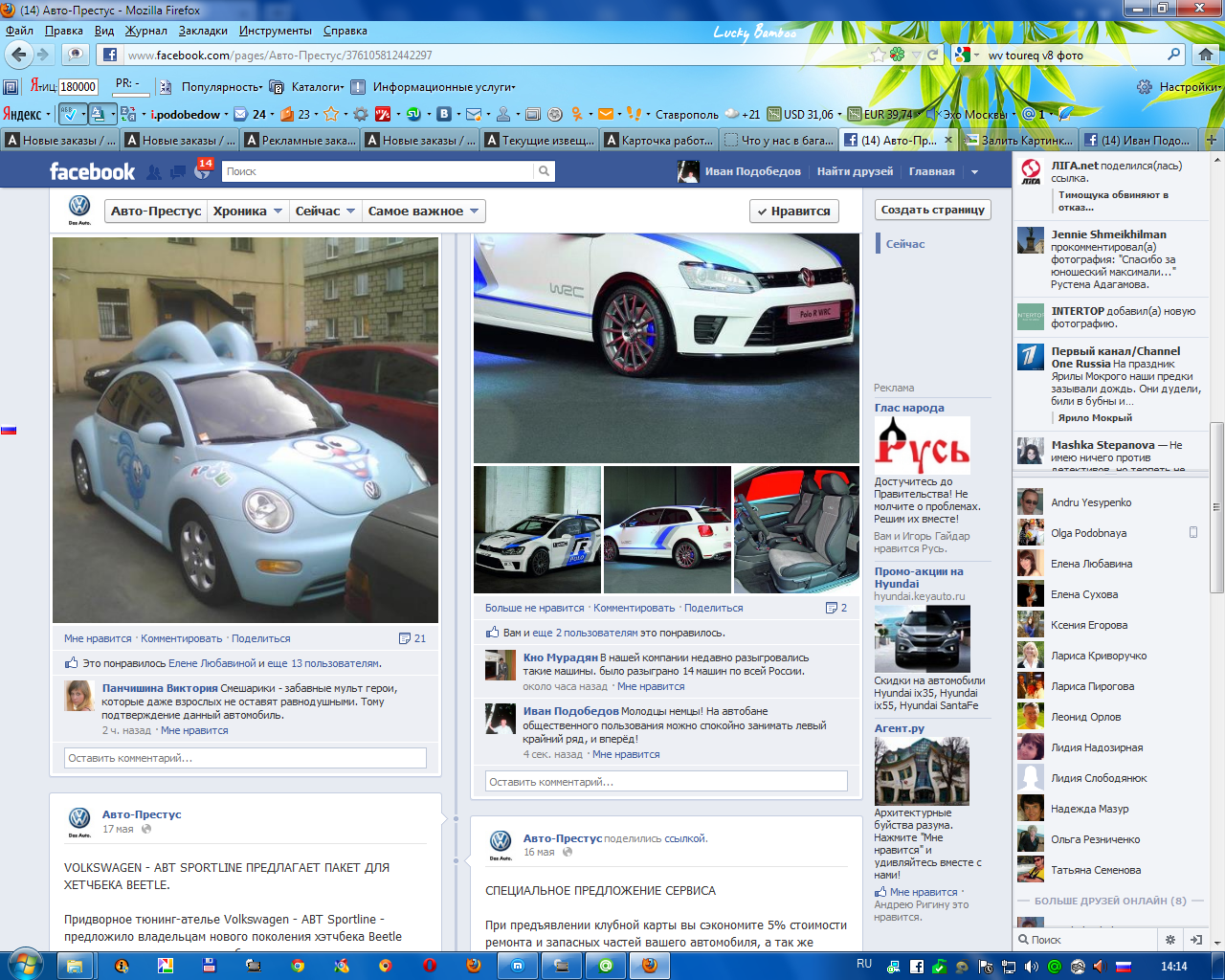Expand Facebook account menu arrow
Viewport: 1225px width, 980px height.
click(974, 172)
